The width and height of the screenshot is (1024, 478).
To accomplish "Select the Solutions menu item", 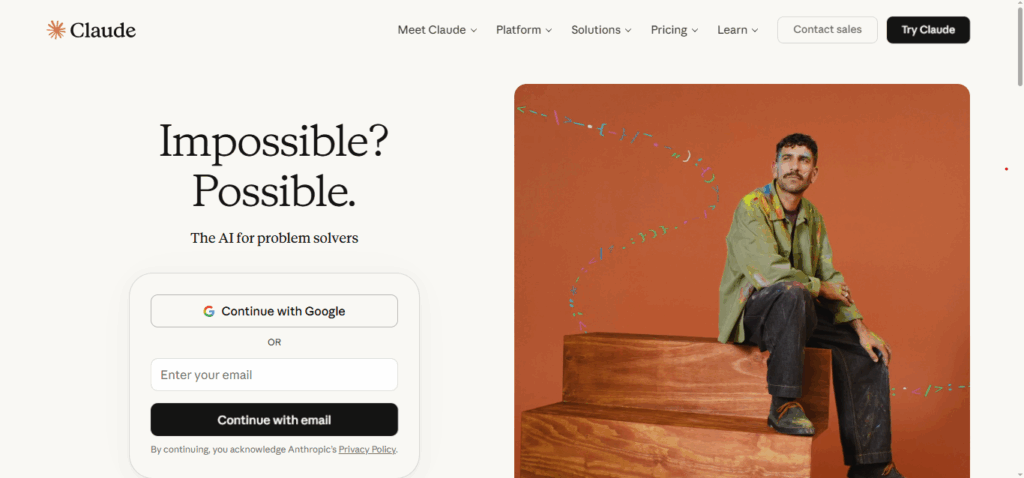I will click(596, 30).
